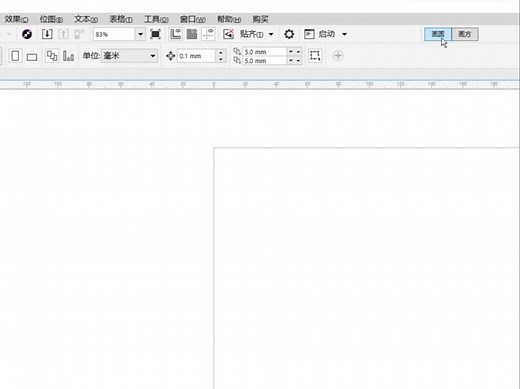Click the Publish to PDF icon
This screenshot has height=389, width=520.
click(x=79, y=34)
